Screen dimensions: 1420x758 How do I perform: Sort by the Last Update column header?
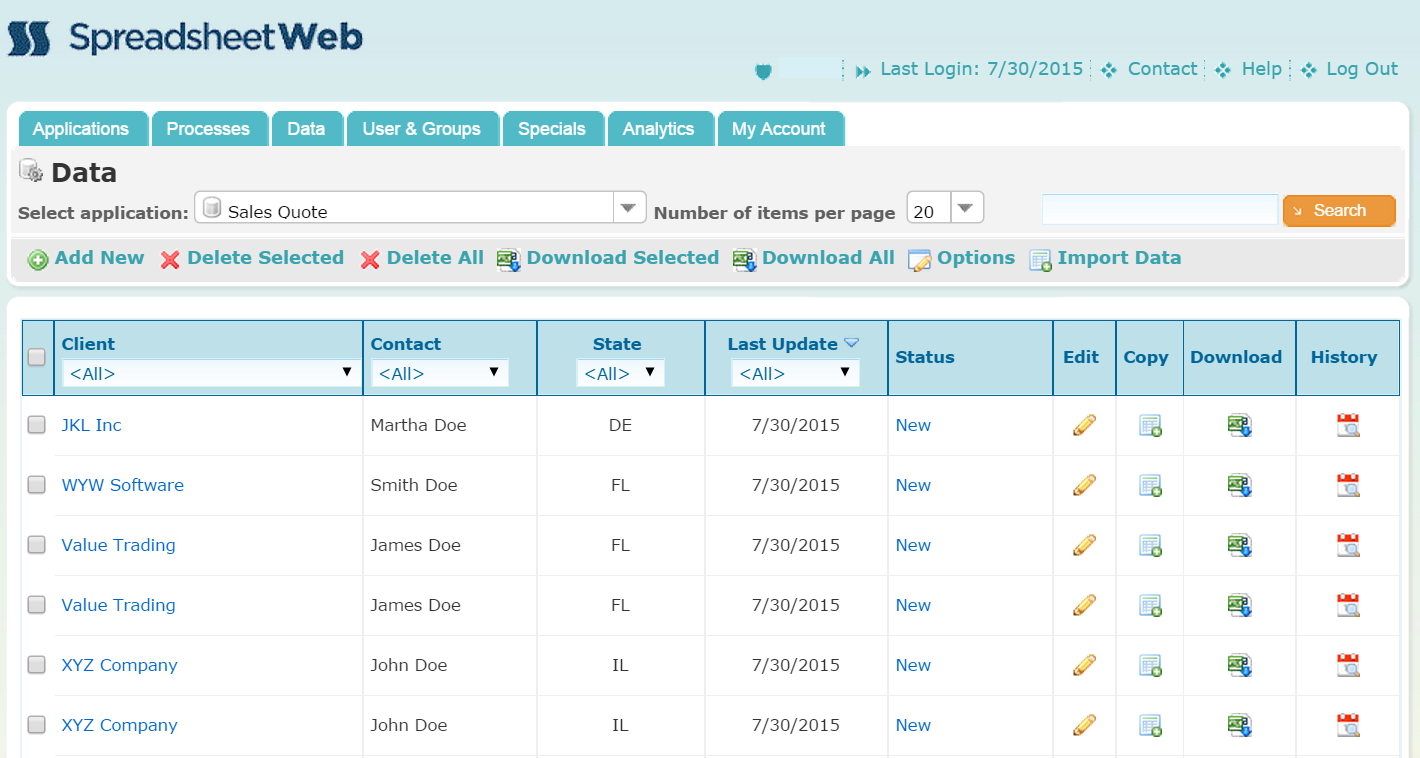[783, 344]
